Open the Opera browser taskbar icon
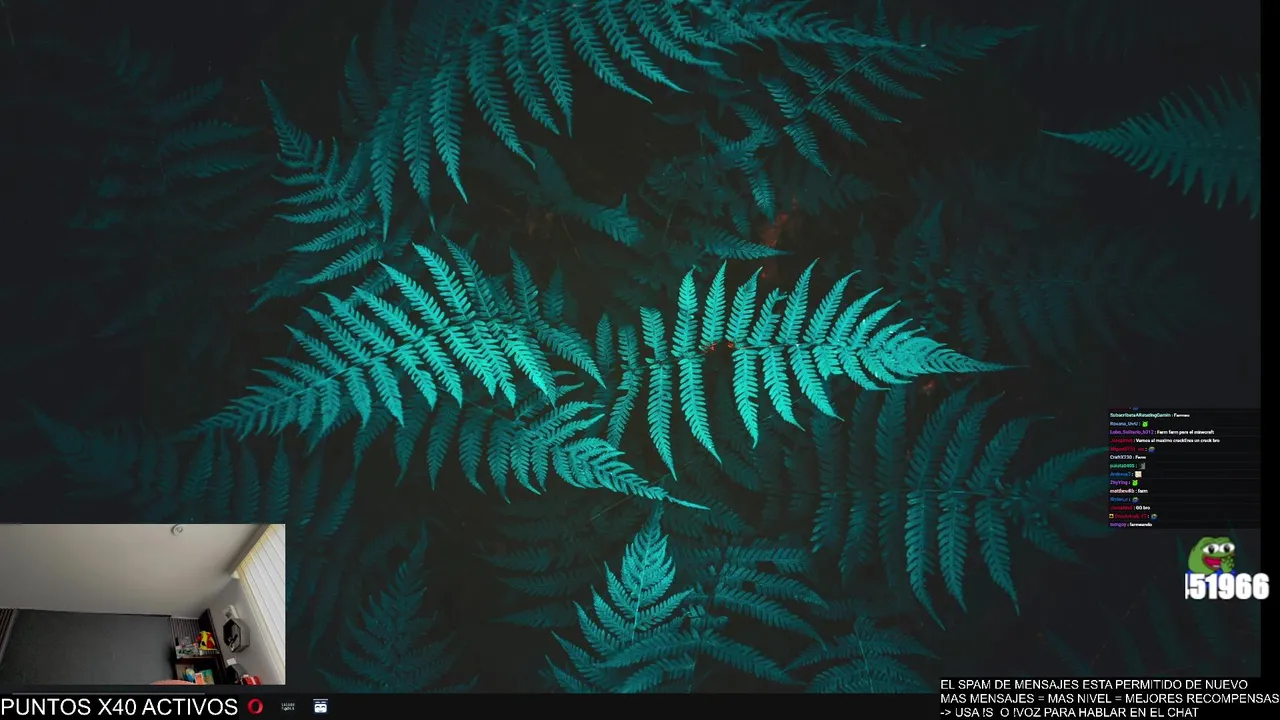 (256, 707)
